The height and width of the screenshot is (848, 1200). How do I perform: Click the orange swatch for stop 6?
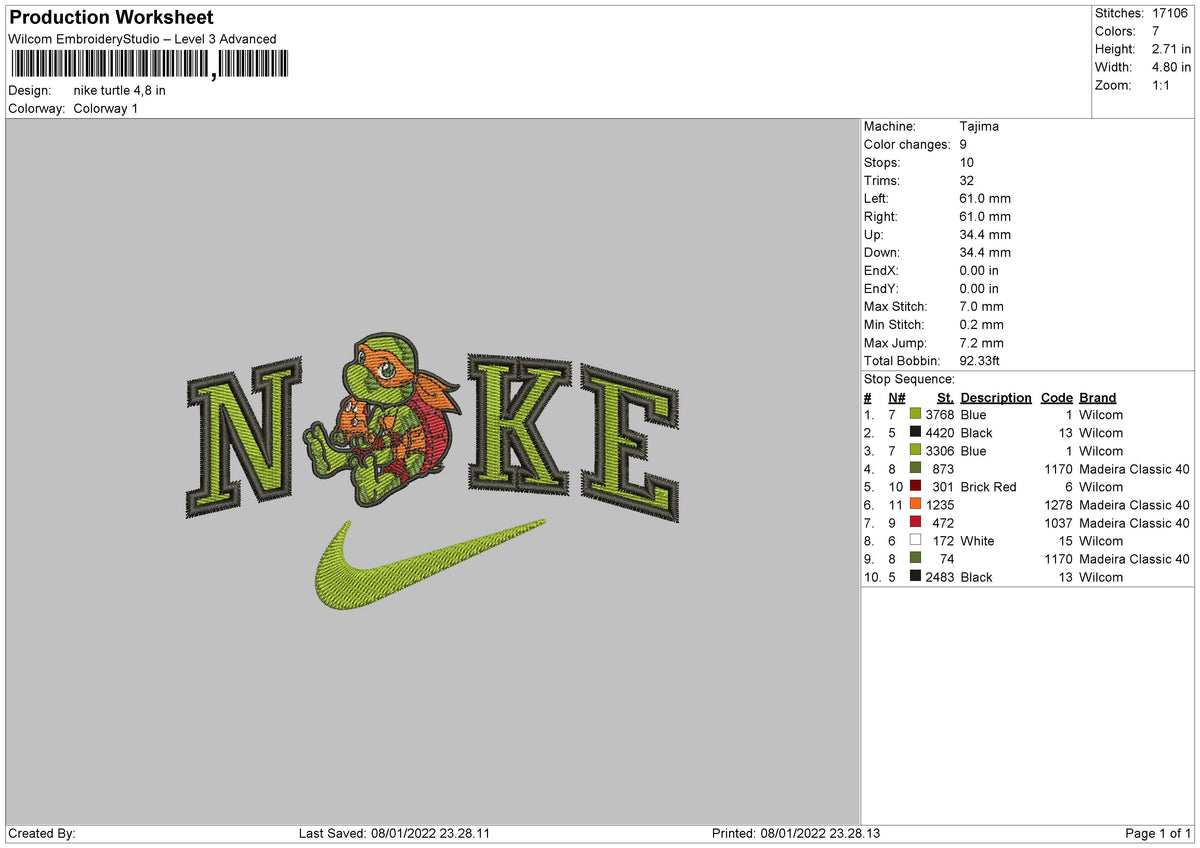click(915, 505)
